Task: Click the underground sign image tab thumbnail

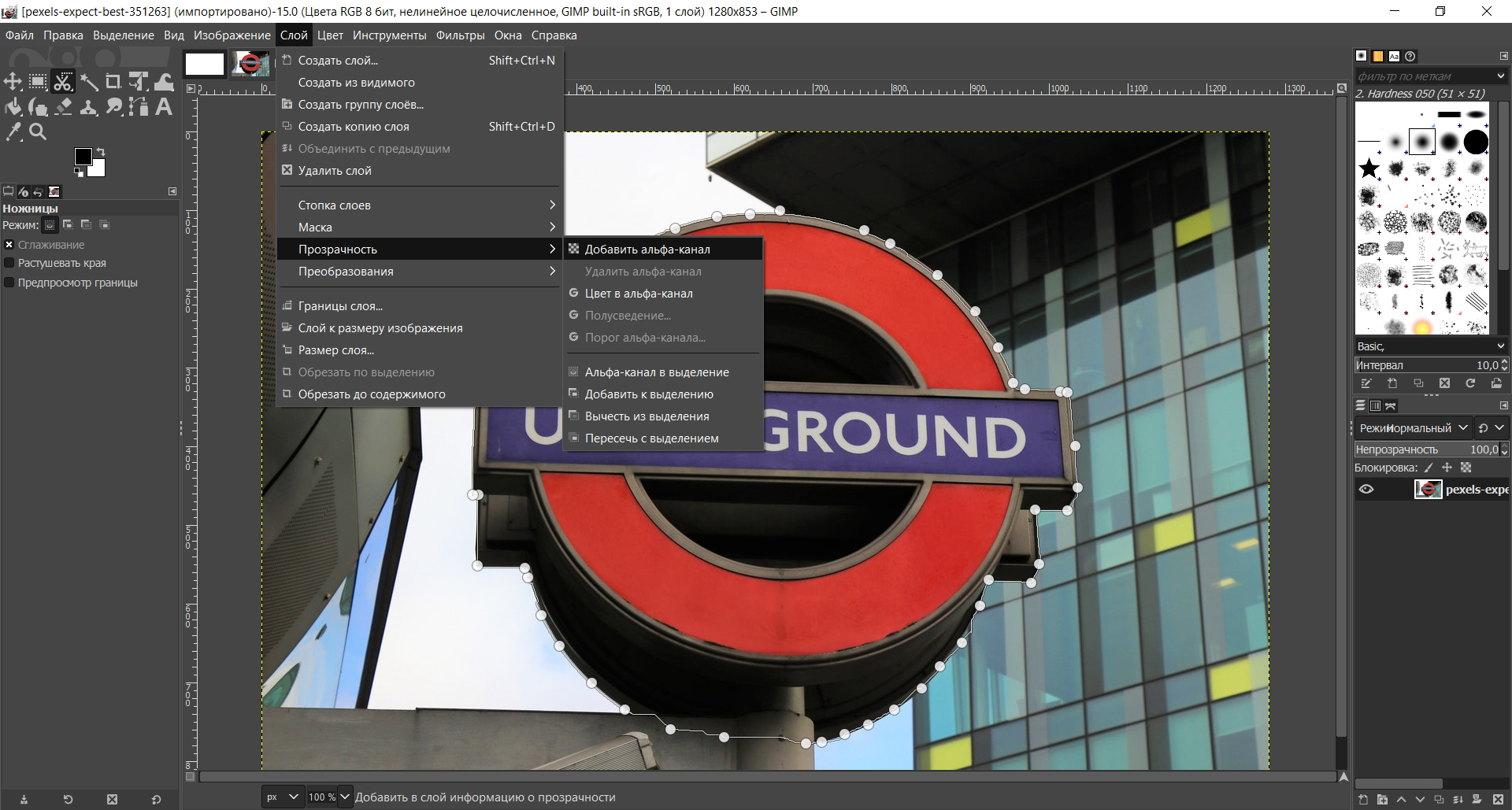Action: 250,64
